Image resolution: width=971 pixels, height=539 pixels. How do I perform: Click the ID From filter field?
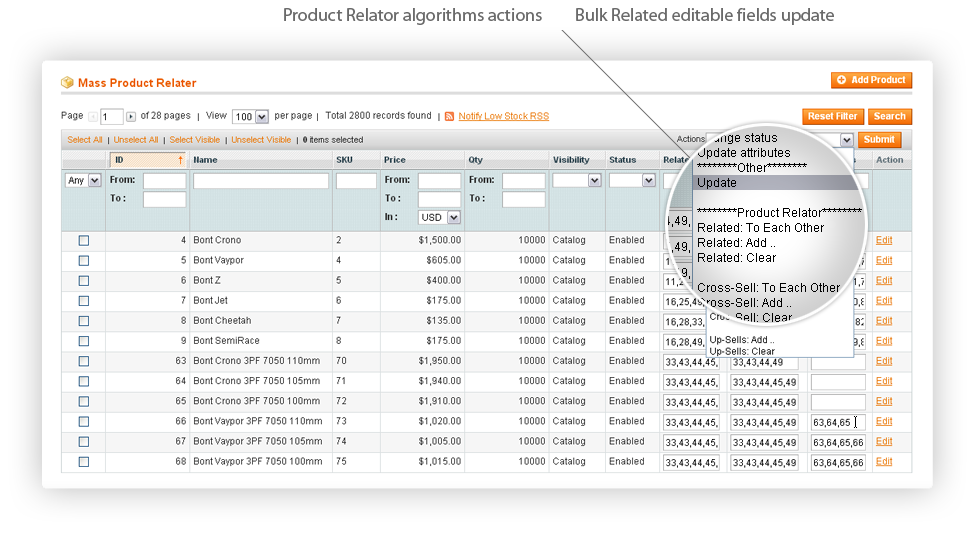click(x=165, y=180)
